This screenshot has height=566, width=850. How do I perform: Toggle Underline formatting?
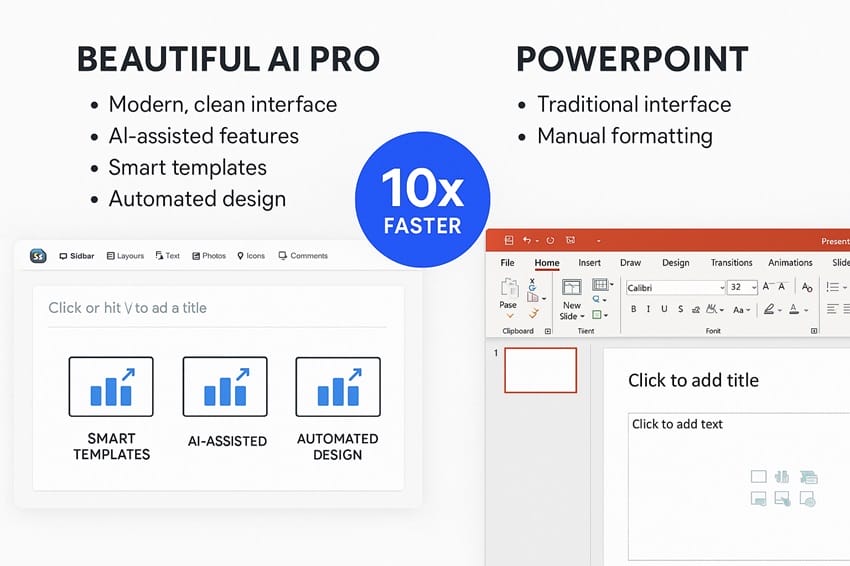tap(664, 309)
